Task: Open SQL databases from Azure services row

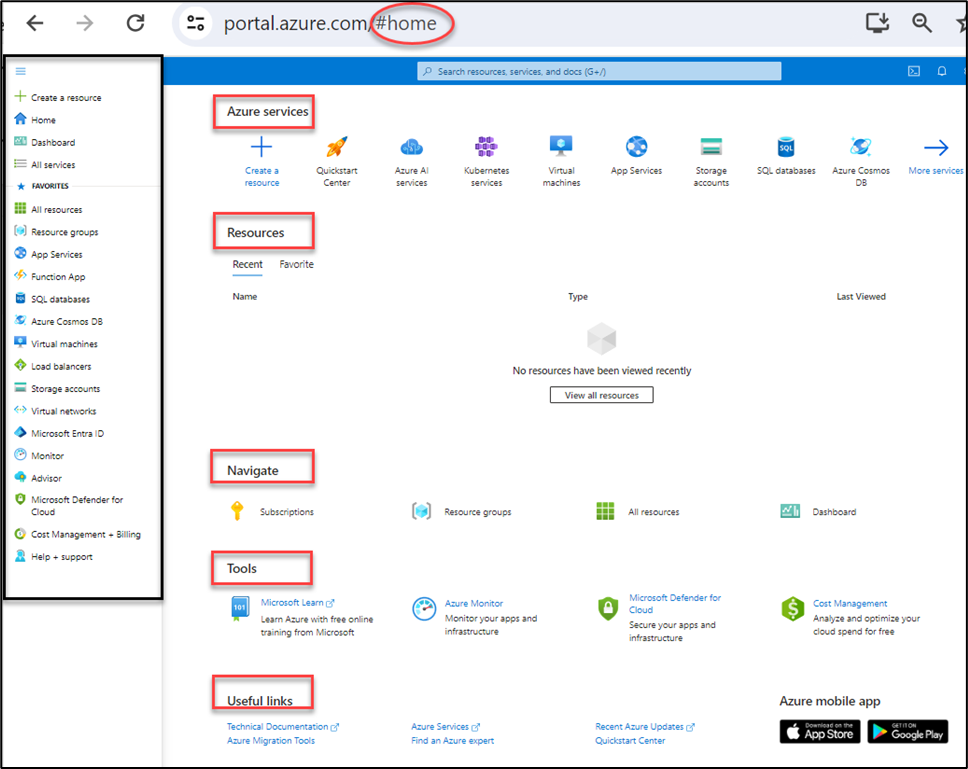Action: (785, 147)
